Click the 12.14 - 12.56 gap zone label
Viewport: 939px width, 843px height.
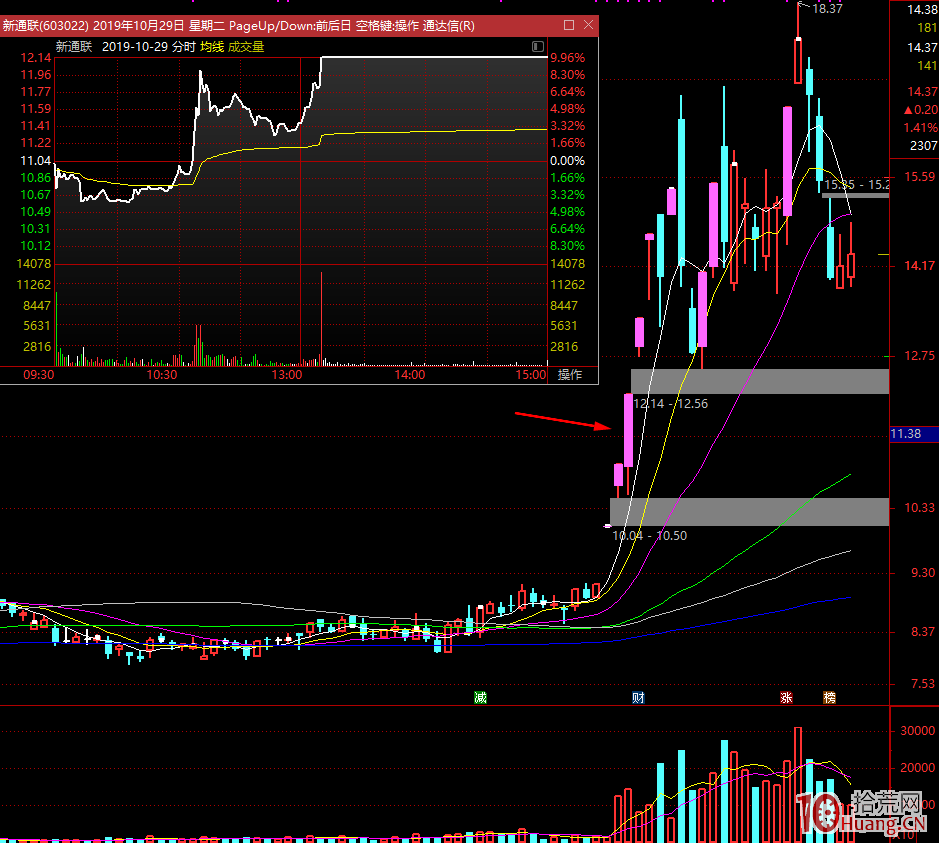pyautogui.click(x=671, y=404)
